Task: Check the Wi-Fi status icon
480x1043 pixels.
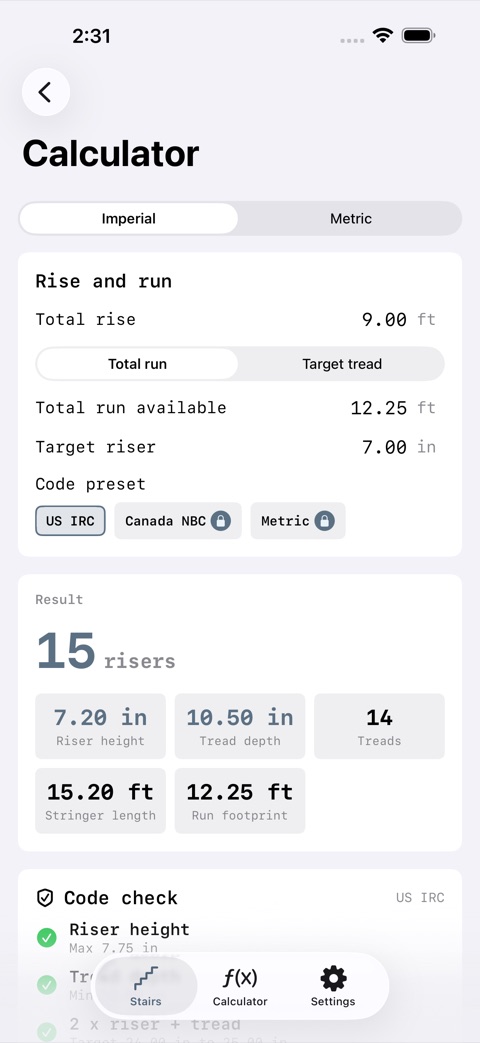Action: point(382,35)
